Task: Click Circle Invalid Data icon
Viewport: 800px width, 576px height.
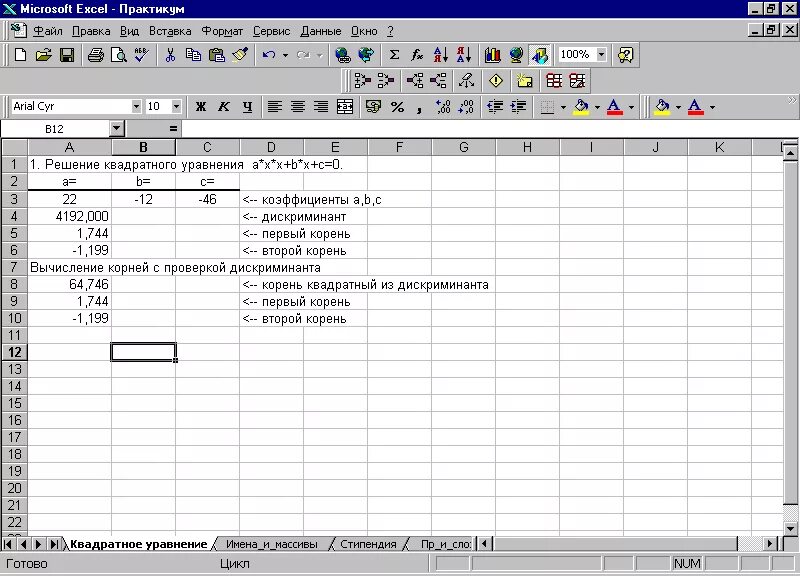Action: click(x=554, y=81)
